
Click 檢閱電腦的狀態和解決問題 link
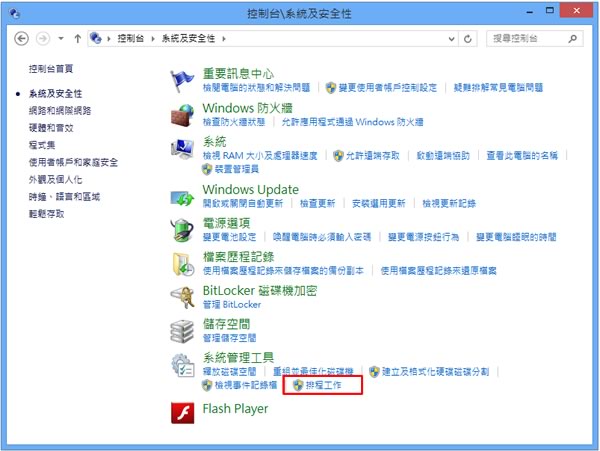(x=256, y=88)
